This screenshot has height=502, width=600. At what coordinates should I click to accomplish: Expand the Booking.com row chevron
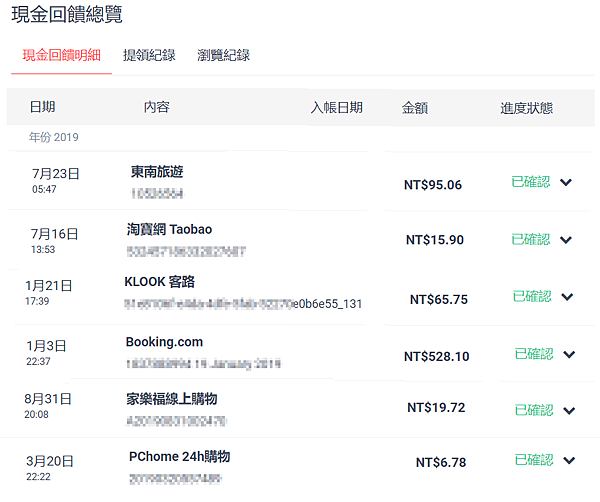569,354
